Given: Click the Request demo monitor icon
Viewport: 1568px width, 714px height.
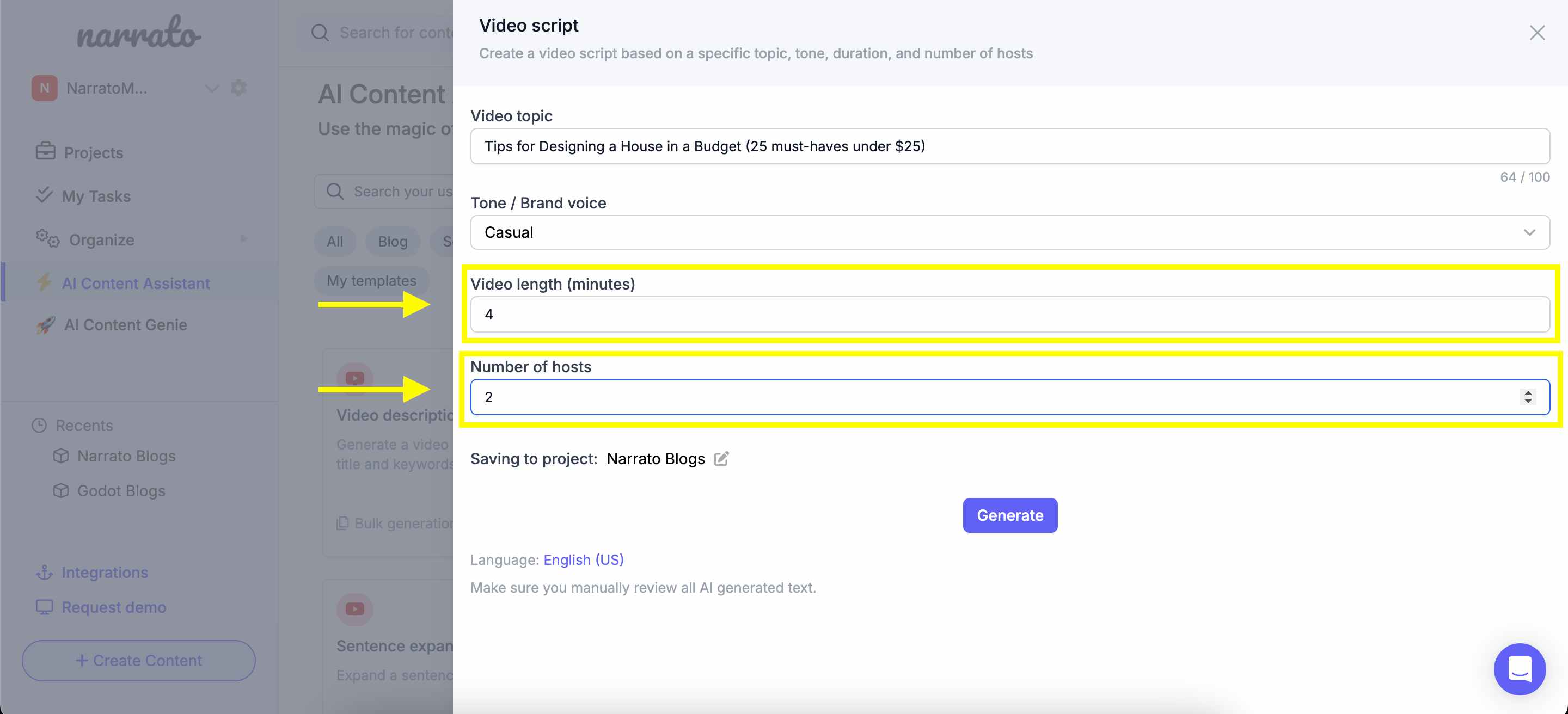Looking at the screenshot, I should pos(45,607).
